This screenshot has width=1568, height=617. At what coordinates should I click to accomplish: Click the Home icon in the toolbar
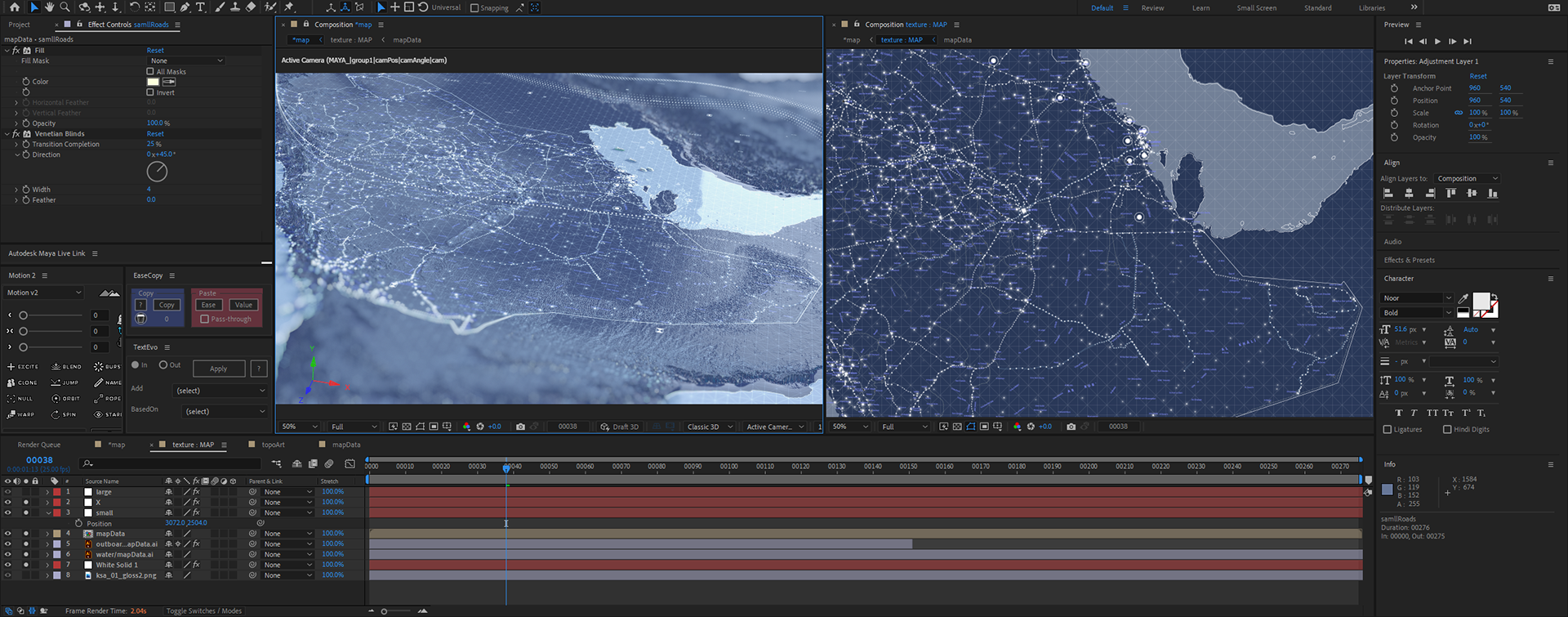pos(15,7)
